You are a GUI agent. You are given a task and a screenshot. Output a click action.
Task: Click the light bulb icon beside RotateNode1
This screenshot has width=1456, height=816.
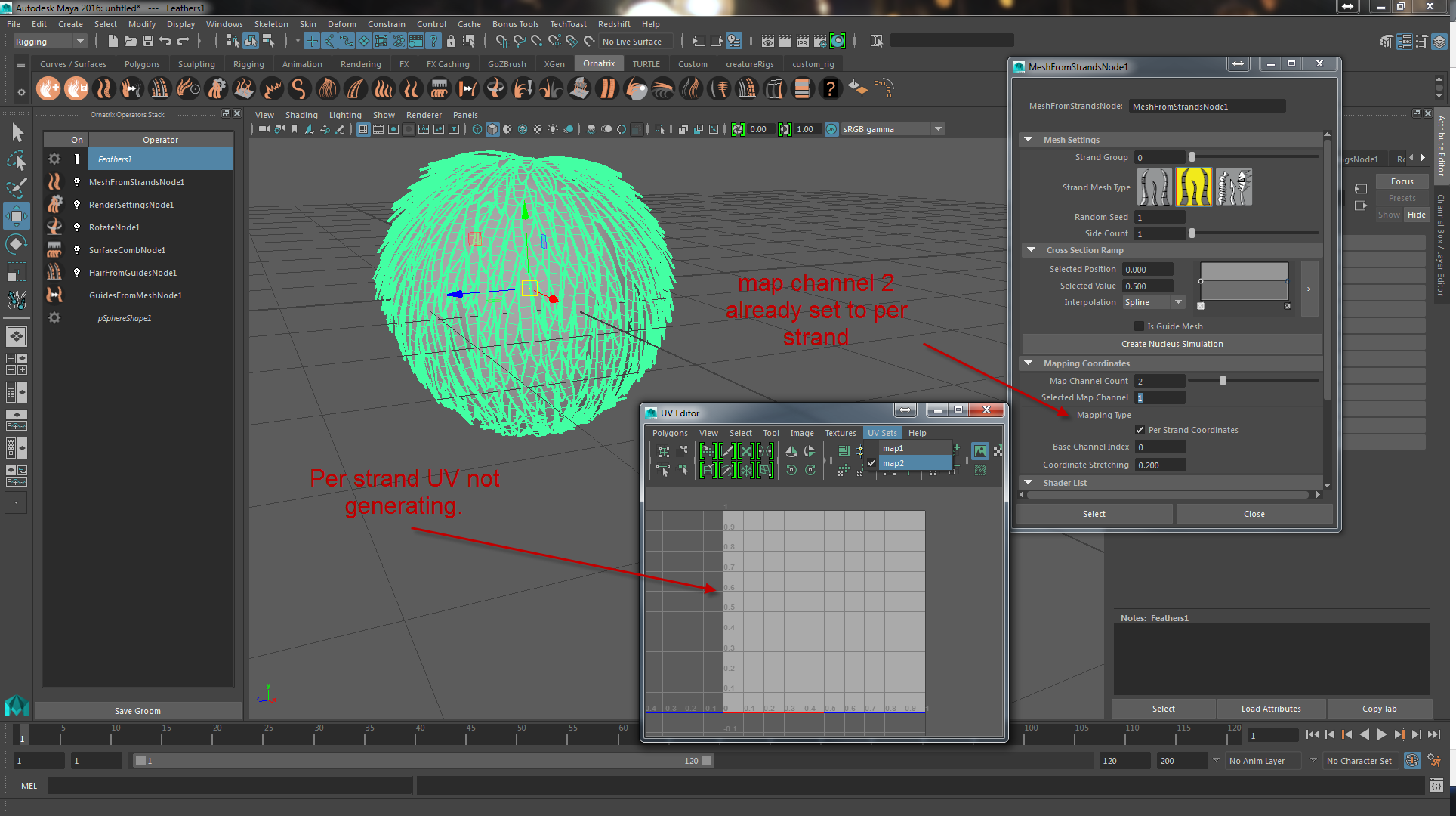[x=76, y=227]
